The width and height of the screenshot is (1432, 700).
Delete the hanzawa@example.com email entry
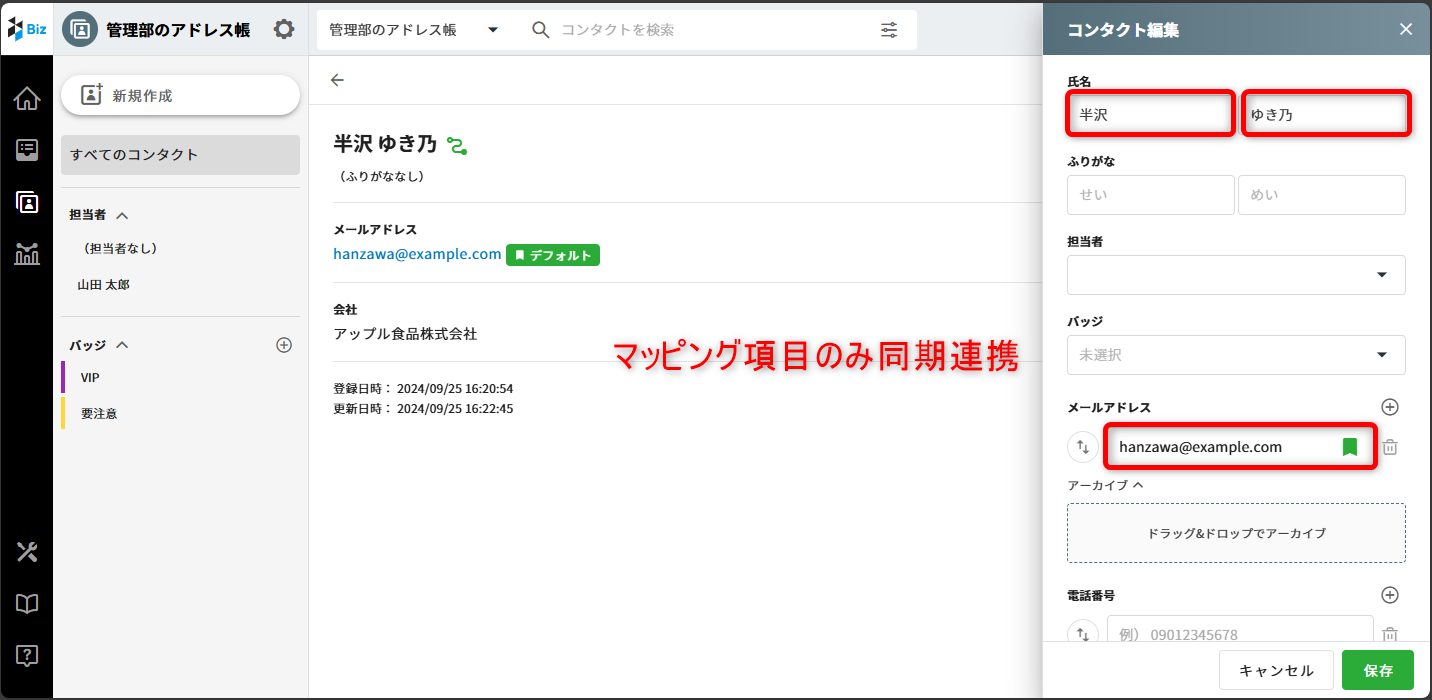(x=1389, y=447)
